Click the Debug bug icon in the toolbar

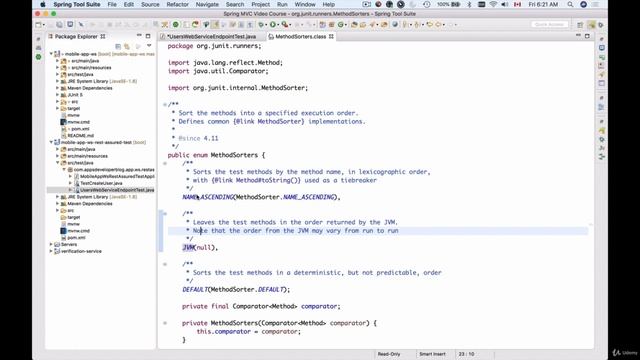pyautogui.click(x=261, y=25)
